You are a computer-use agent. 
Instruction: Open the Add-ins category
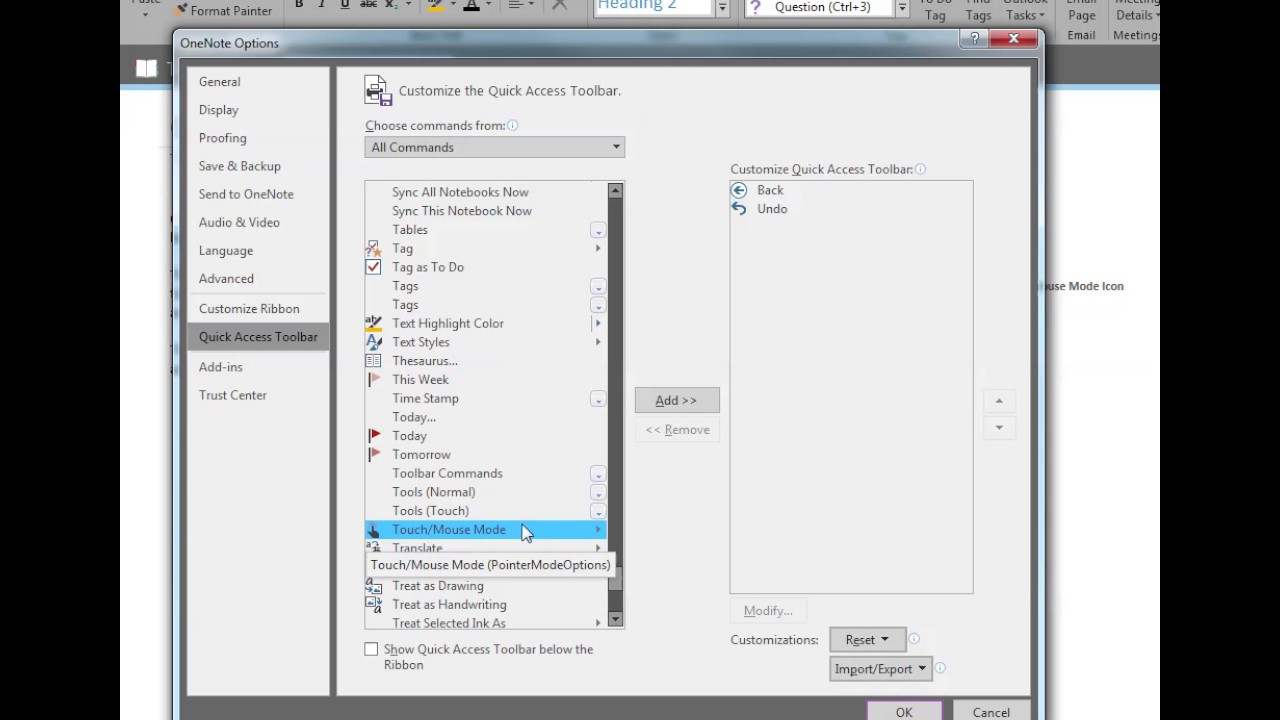[258, 367]
